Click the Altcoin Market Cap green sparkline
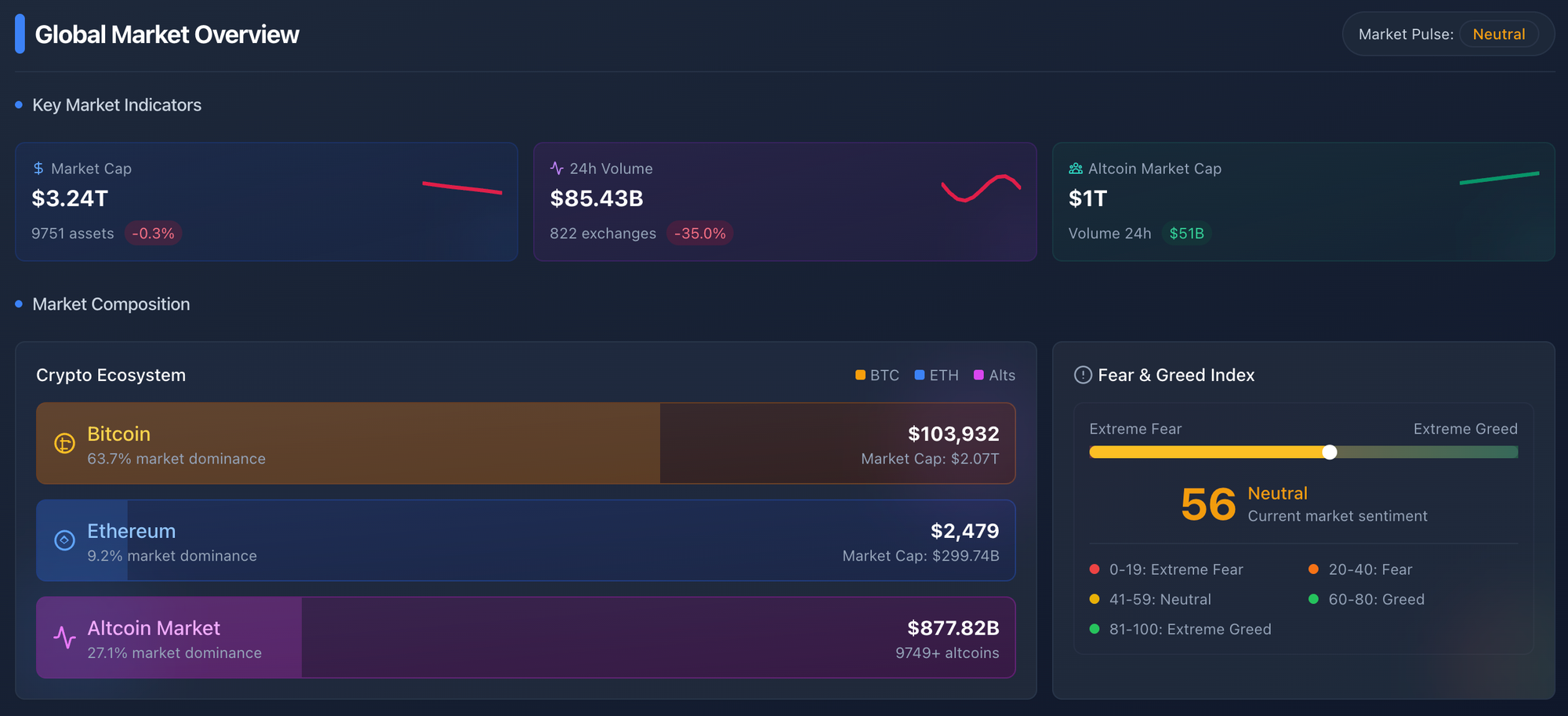This screenshot has height=716, width=1568. (1499, 178)
